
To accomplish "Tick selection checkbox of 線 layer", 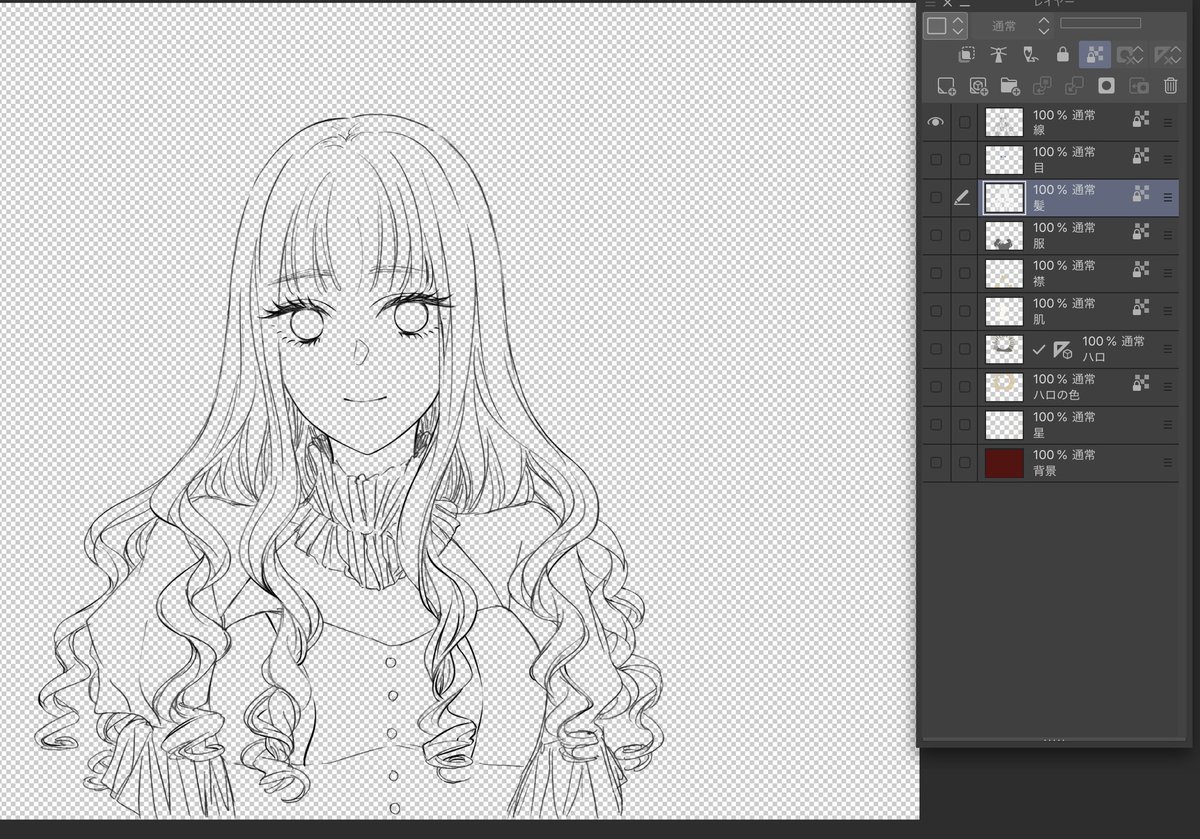I will [x=964, y=122].
